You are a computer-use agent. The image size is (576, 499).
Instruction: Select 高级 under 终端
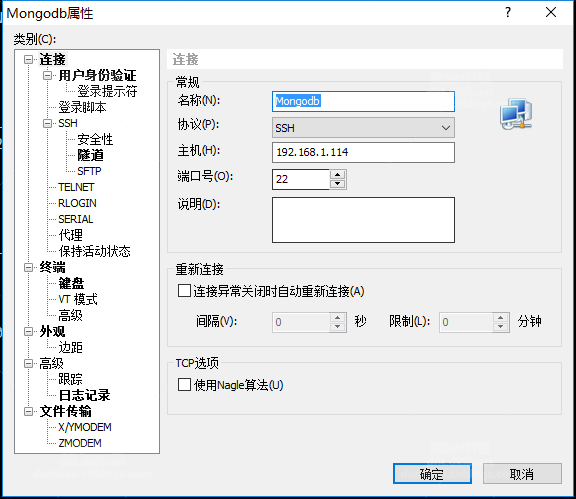[x=71, y=315]
